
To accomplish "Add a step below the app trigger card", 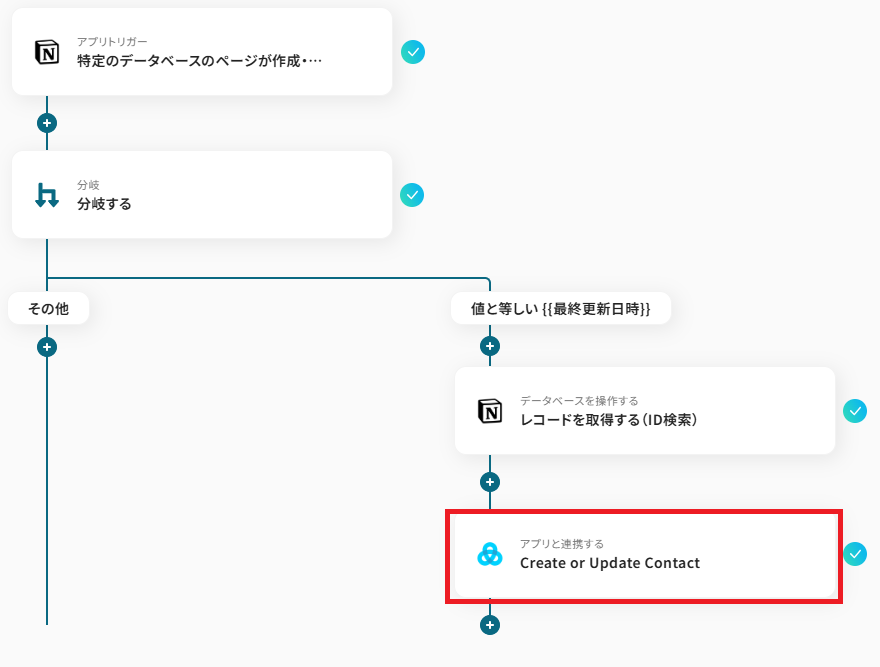I will click(x=47, y=123).
